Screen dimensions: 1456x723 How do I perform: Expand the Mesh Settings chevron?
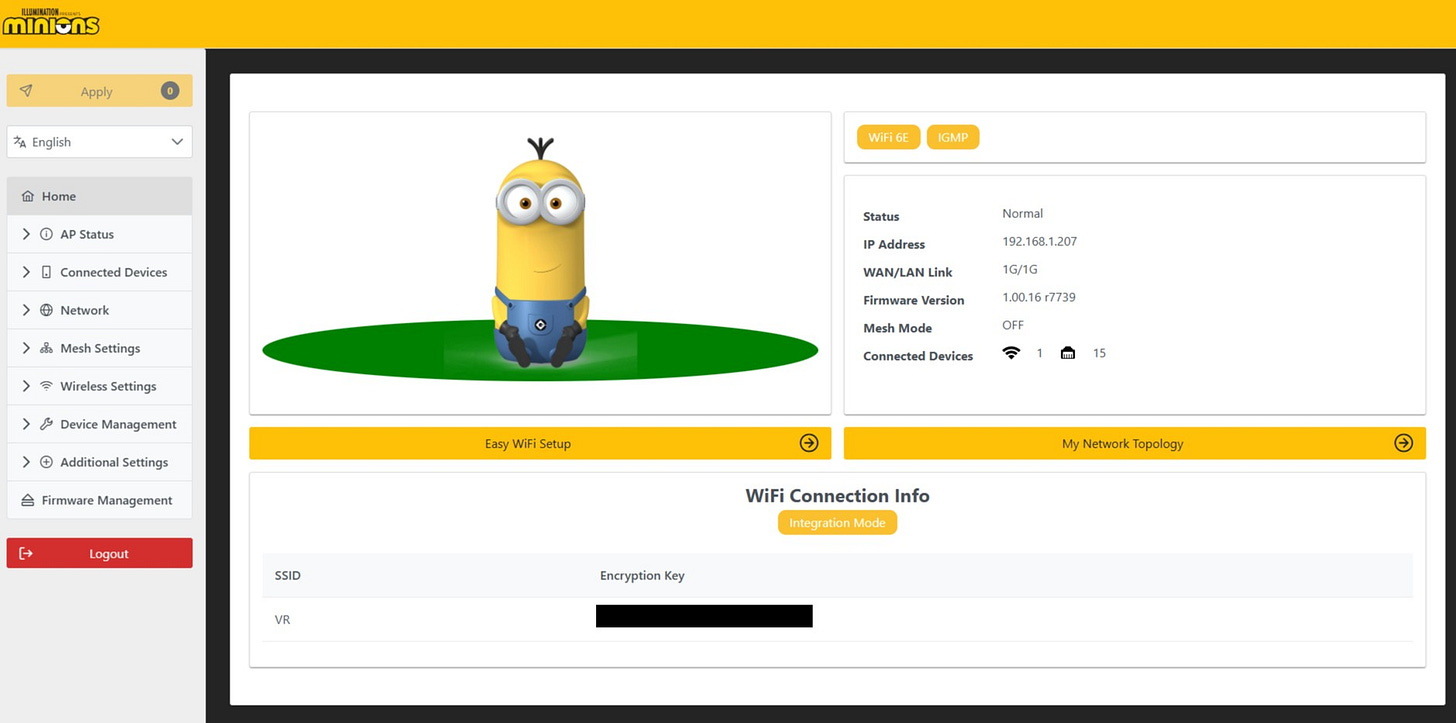[26, 348]
